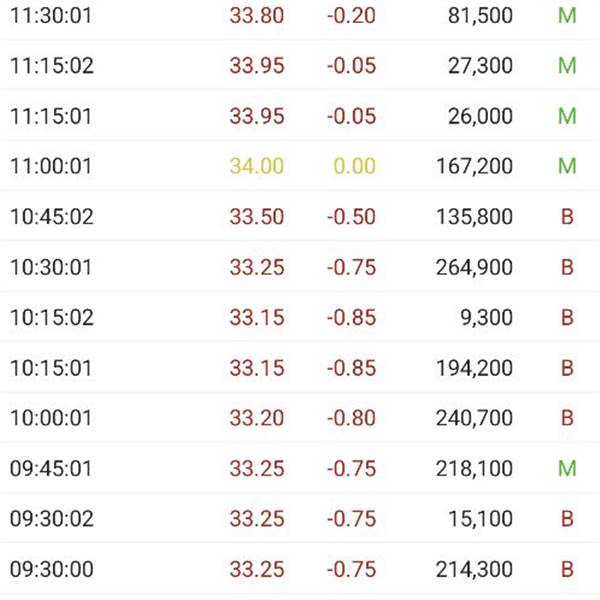Click the 9,300 volume entry

[x=486, y=318]
